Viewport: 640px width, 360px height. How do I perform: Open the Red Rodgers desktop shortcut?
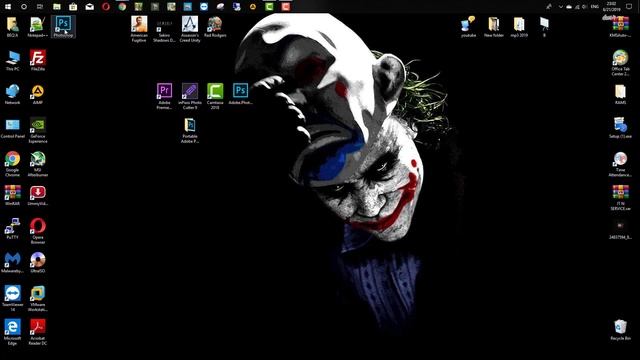[x=215, y=27]
